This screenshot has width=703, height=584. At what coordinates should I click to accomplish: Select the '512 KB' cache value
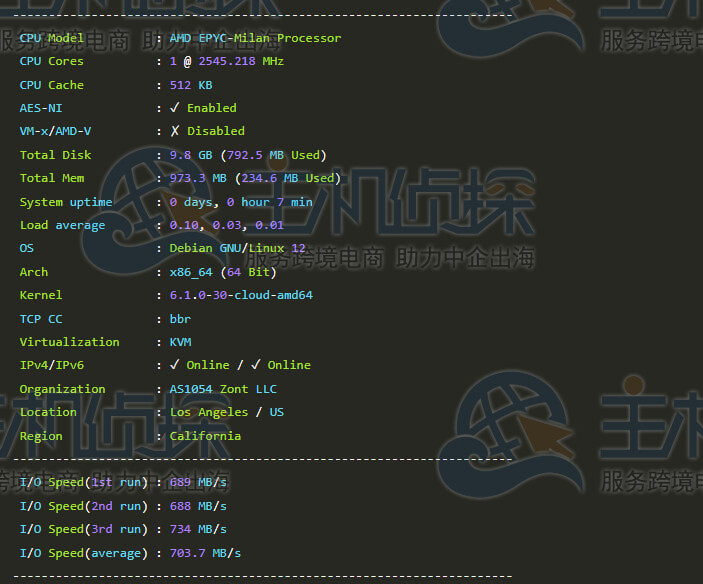point(191,85)
